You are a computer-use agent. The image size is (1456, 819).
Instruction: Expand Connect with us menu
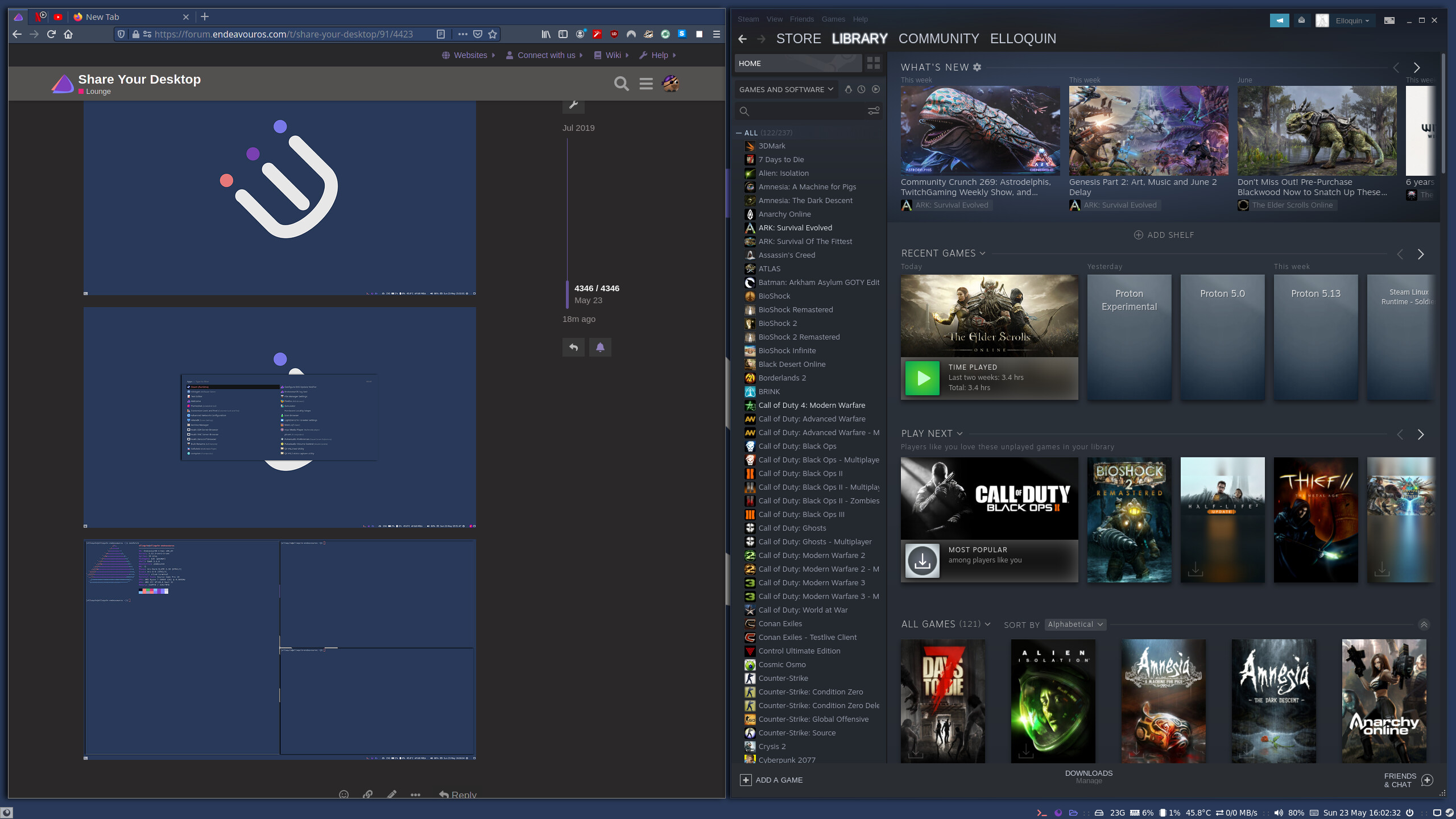click(x=544, y=55)
